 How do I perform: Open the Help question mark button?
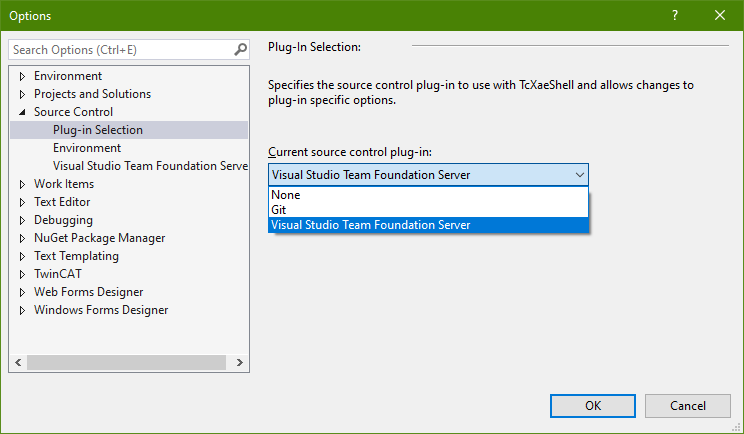point(675,15)
